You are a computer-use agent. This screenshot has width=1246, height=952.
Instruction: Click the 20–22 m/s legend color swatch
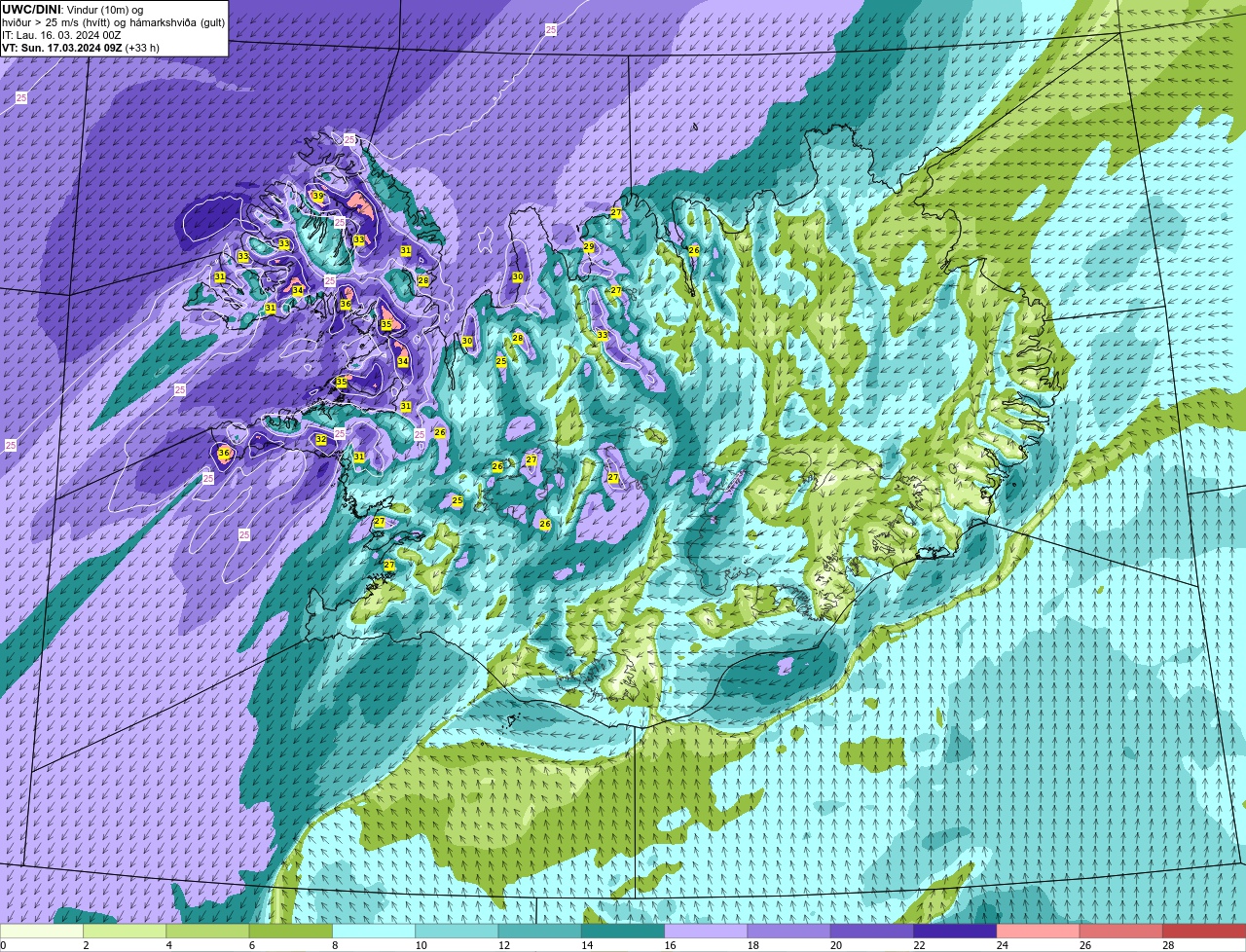[x=872, y=932]
